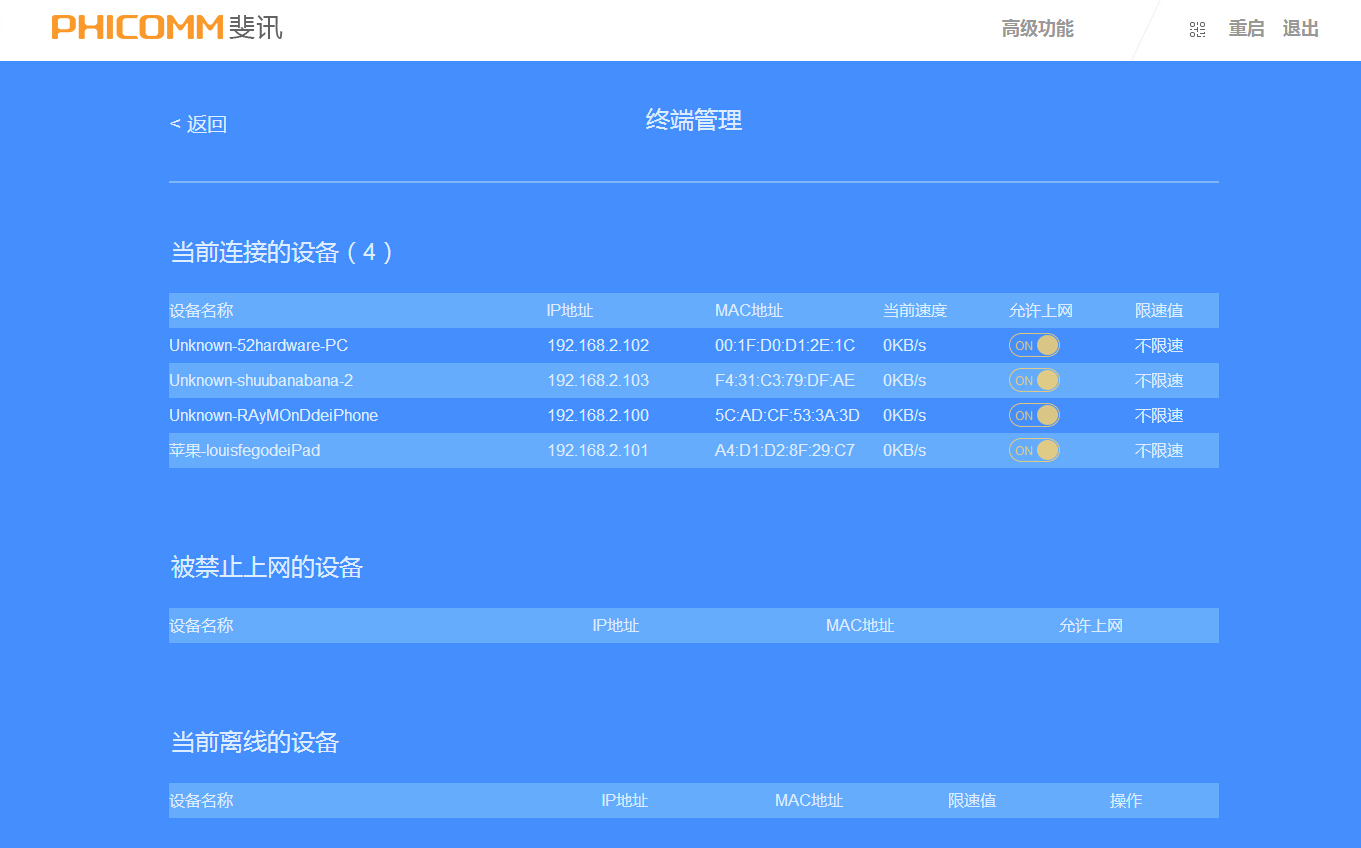The height and width of the screenshot is (848, 1361).
Task: Click the 返回 back link
Action: 197,123
